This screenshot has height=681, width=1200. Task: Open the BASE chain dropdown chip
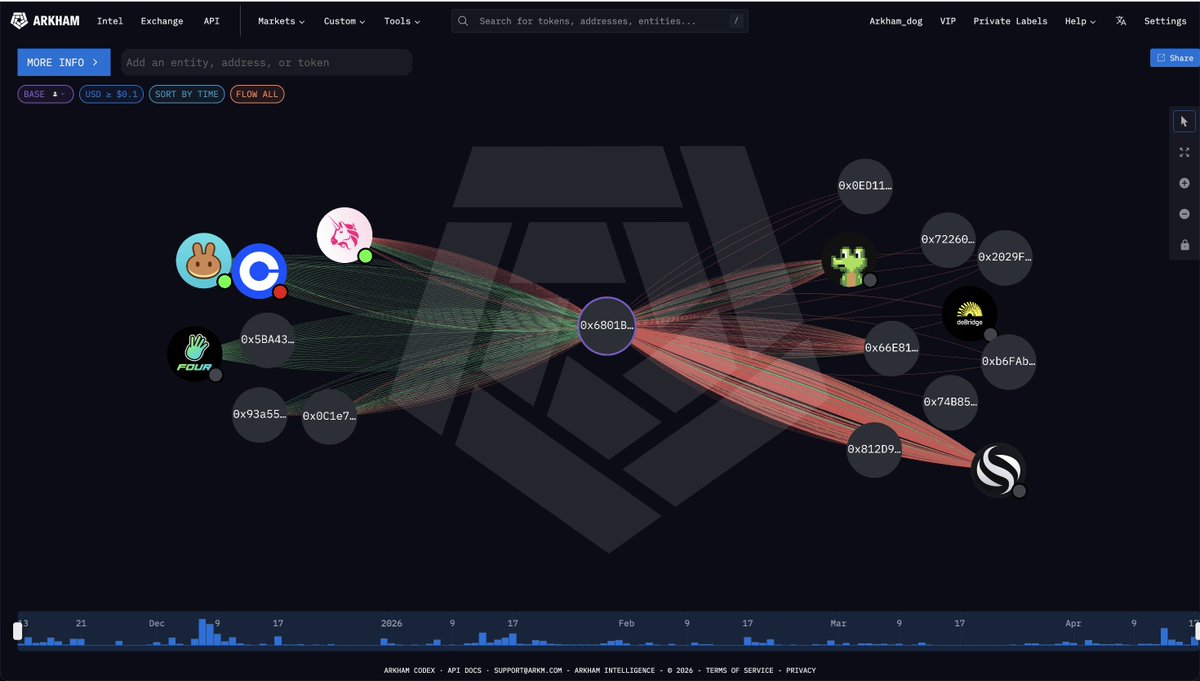[x=45, y=94]
